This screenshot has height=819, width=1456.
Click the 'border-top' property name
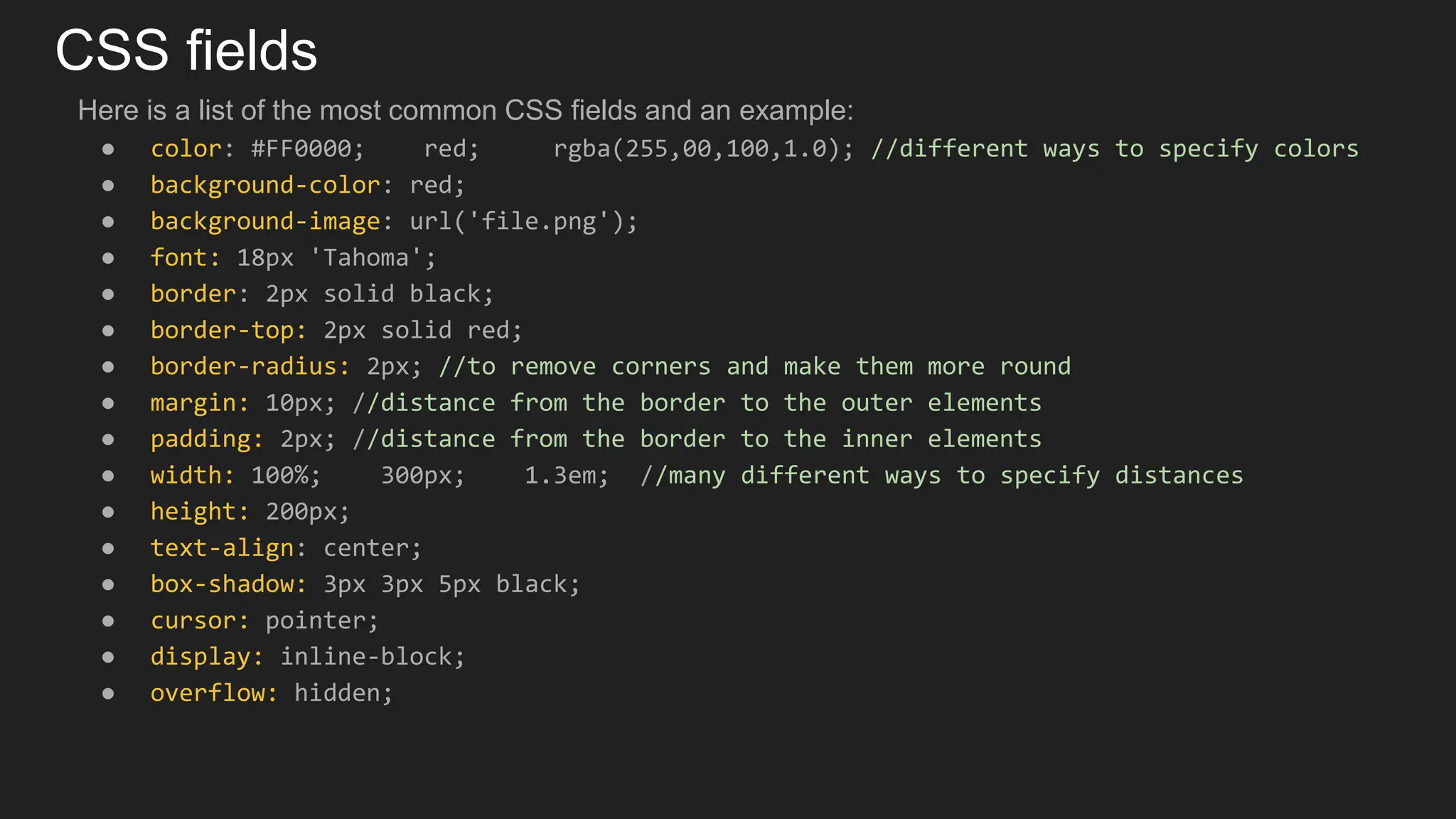click(x=222, y=331)
